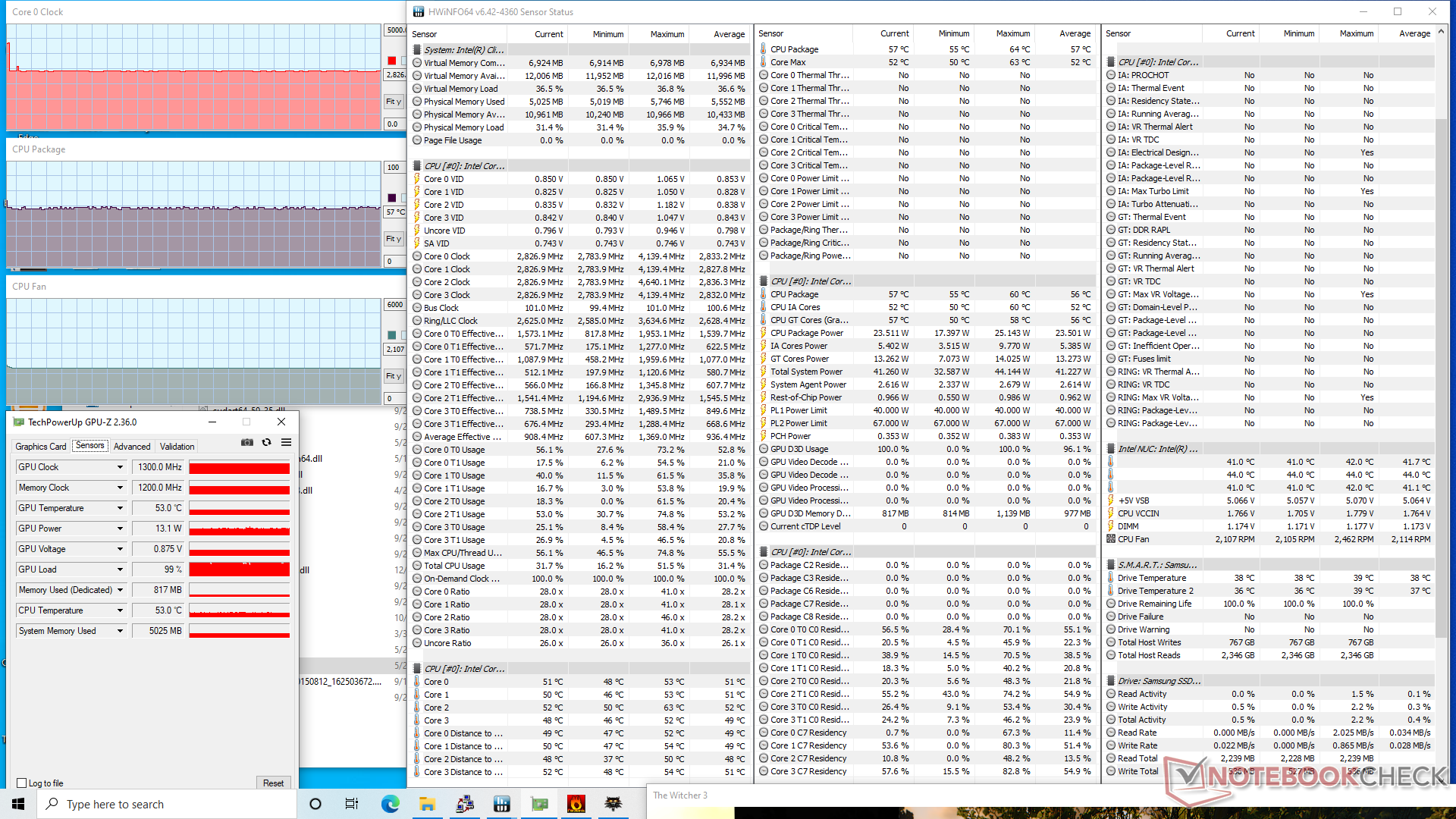1456x819 pixels.
Task: Click Fit y in CPU Package graph
Action: point(394,239)
